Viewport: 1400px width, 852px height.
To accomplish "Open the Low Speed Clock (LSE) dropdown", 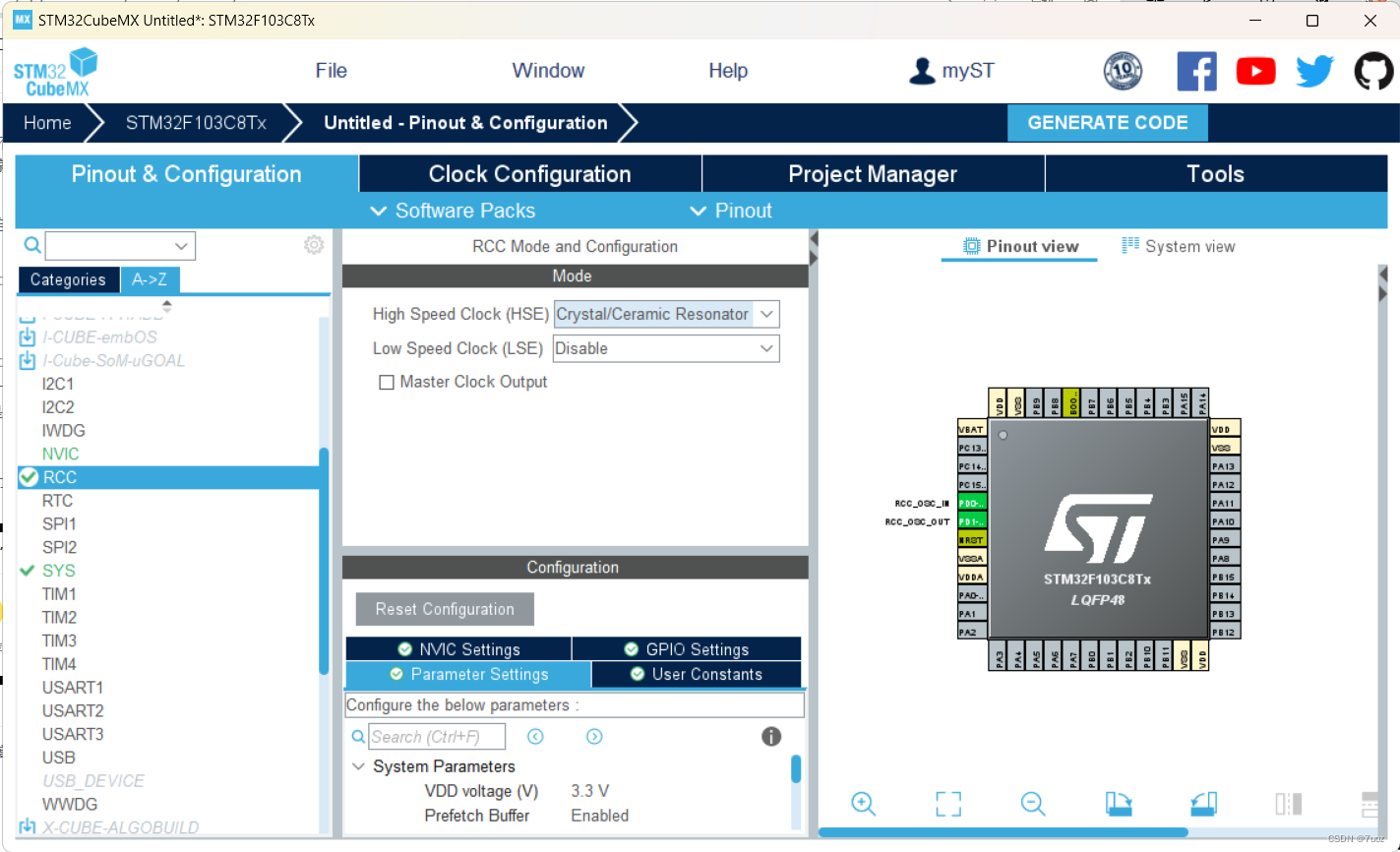I will point(766,348).
